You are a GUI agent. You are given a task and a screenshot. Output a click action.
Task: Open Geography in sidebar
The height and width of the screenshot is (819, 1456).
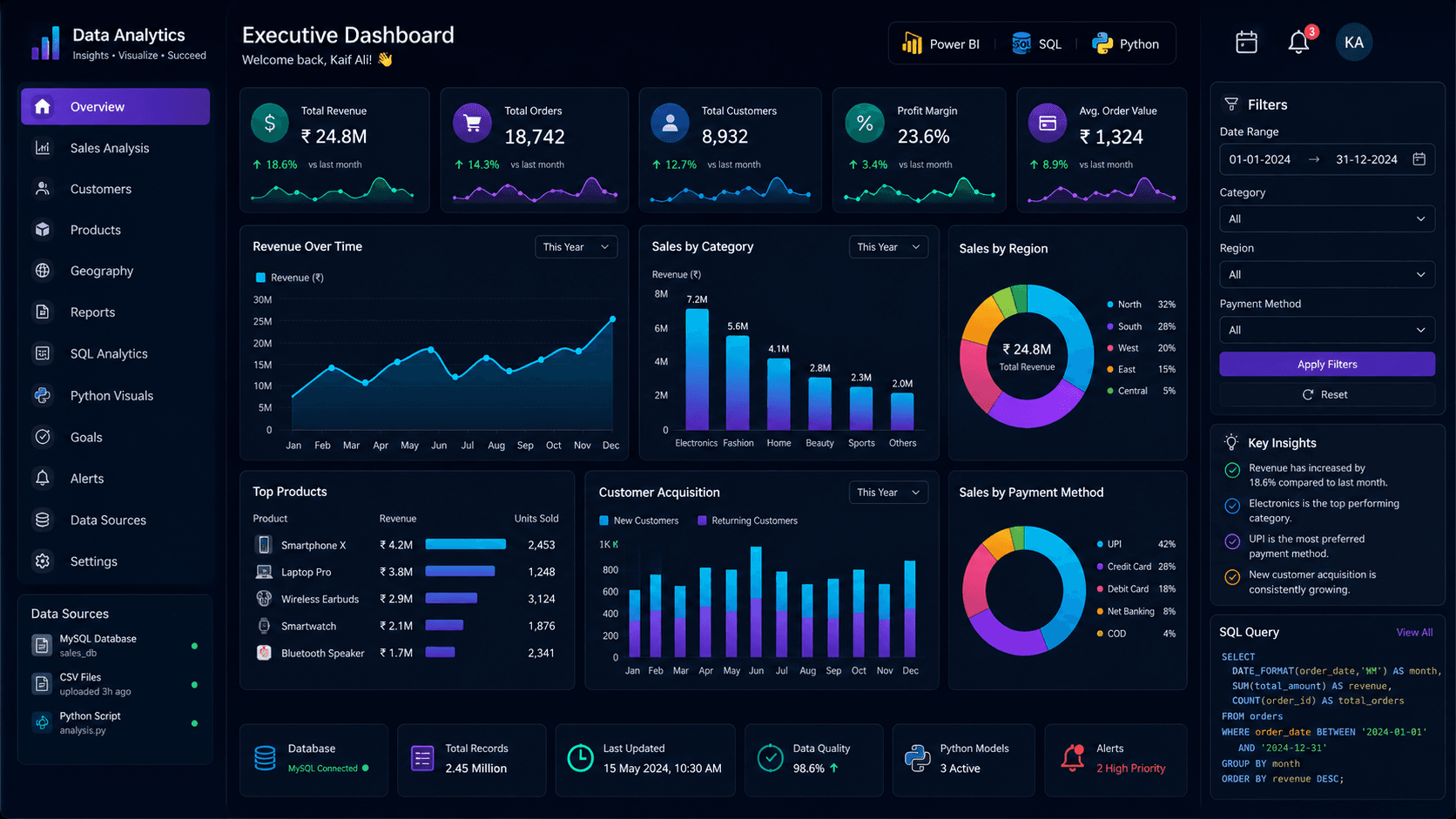[115, 271]
